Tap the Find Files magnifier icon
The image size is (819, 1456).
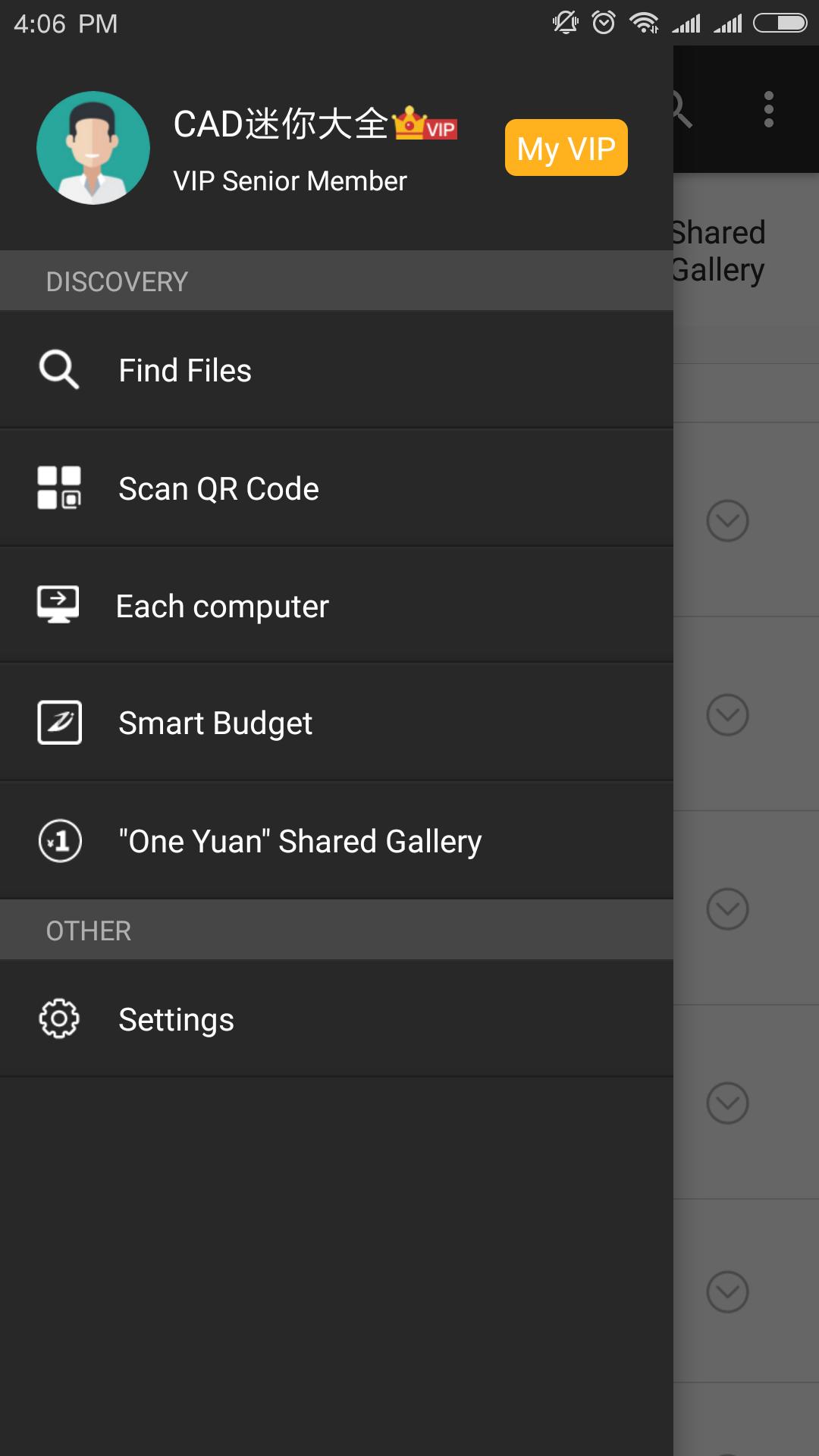click(59, 370)
